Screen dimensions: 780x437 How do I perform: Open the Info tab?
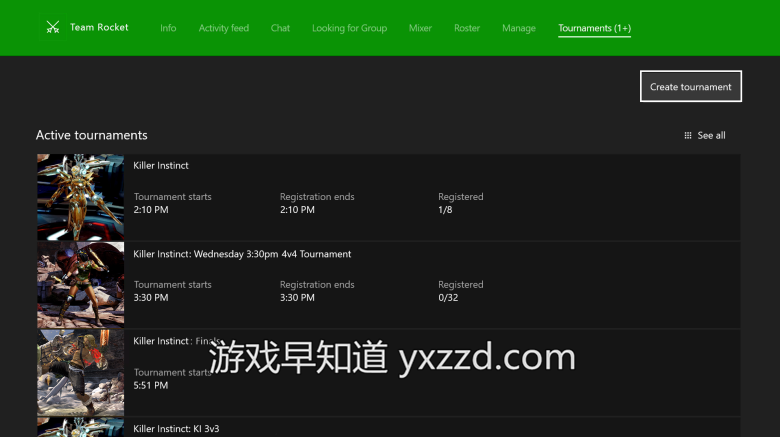(168, 28)
